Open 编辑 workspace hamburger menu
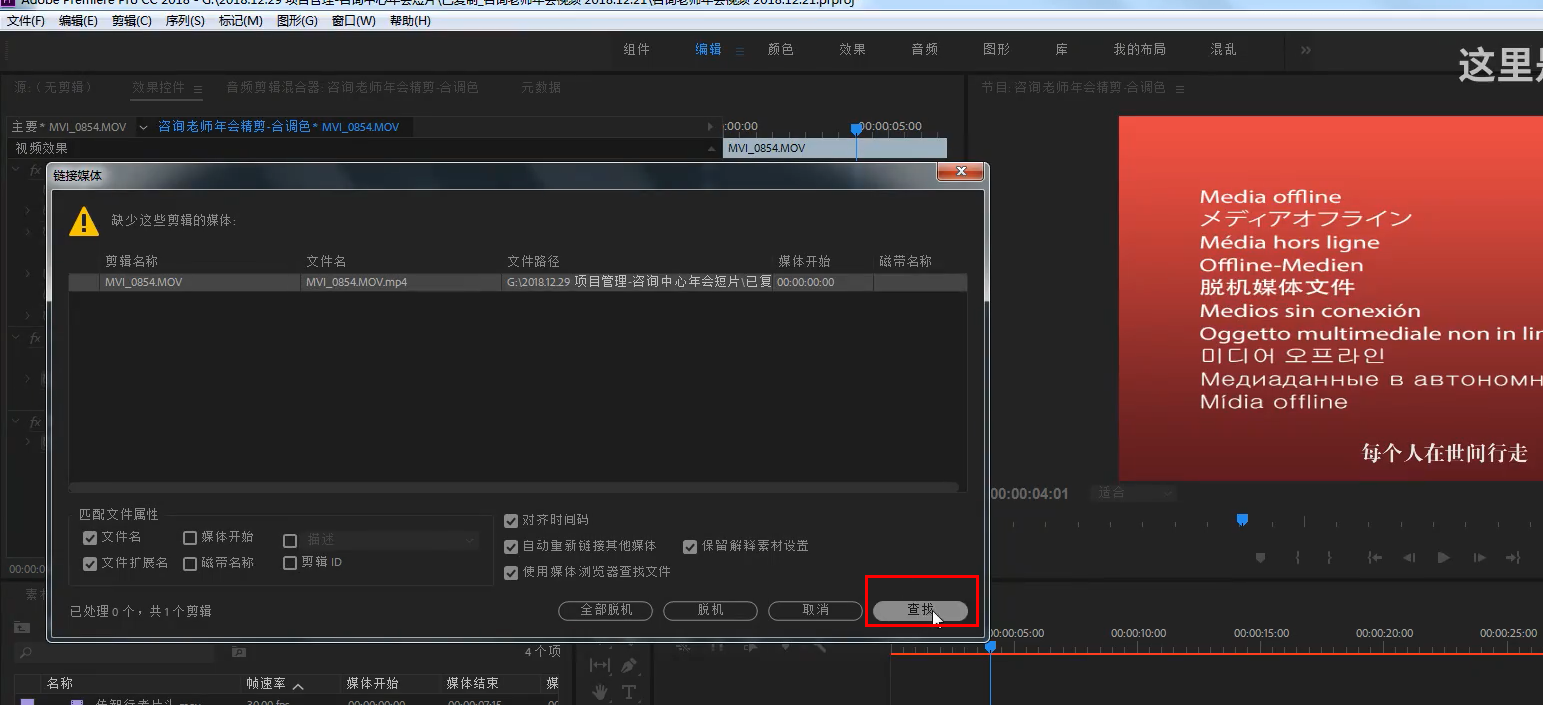1543x705 pixels. pyautogui.click(x=740, y=50)
